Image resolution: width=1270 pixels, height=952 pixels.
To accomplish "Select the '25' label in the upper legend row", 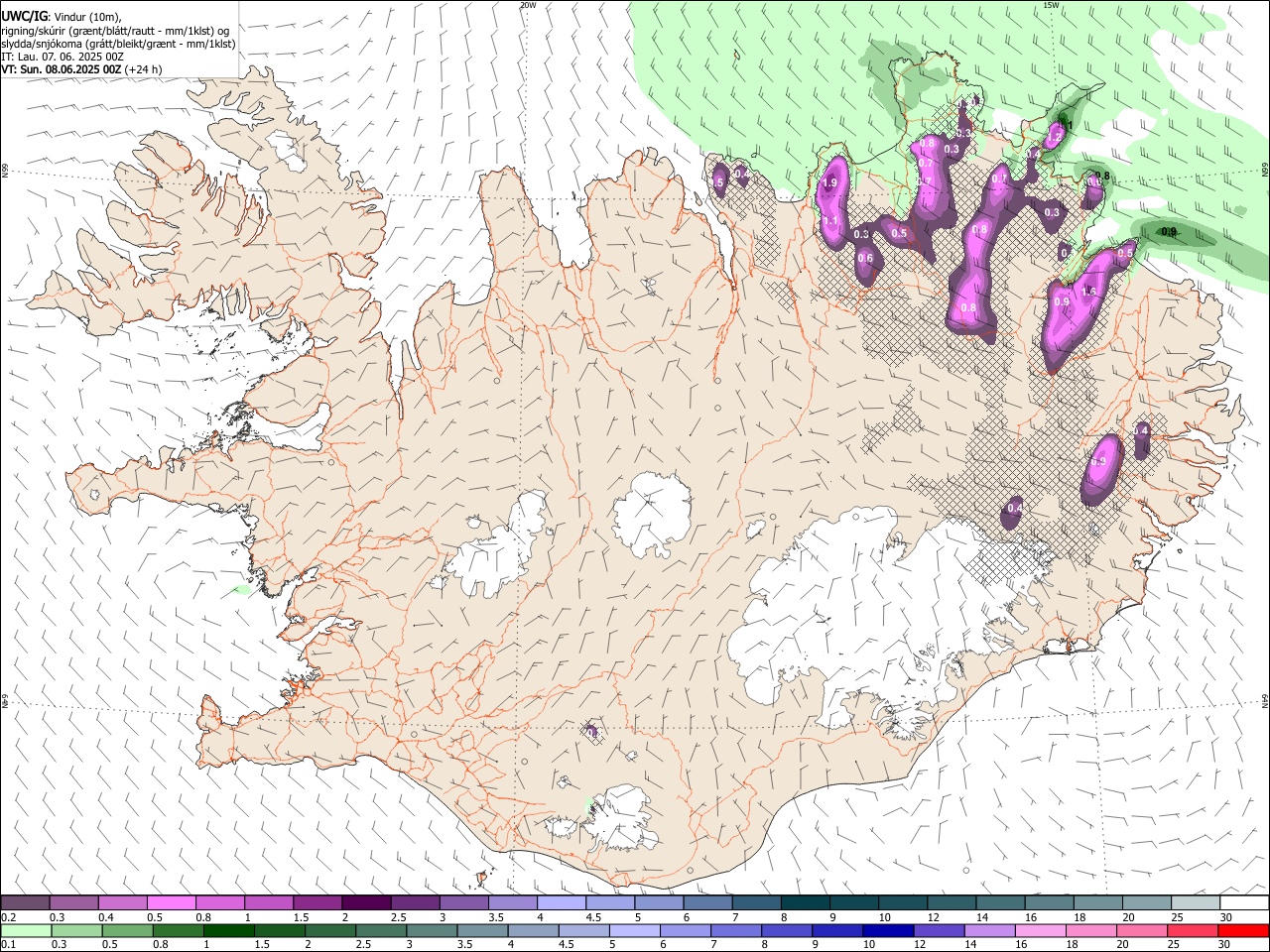I will (x=1179, y=917).
